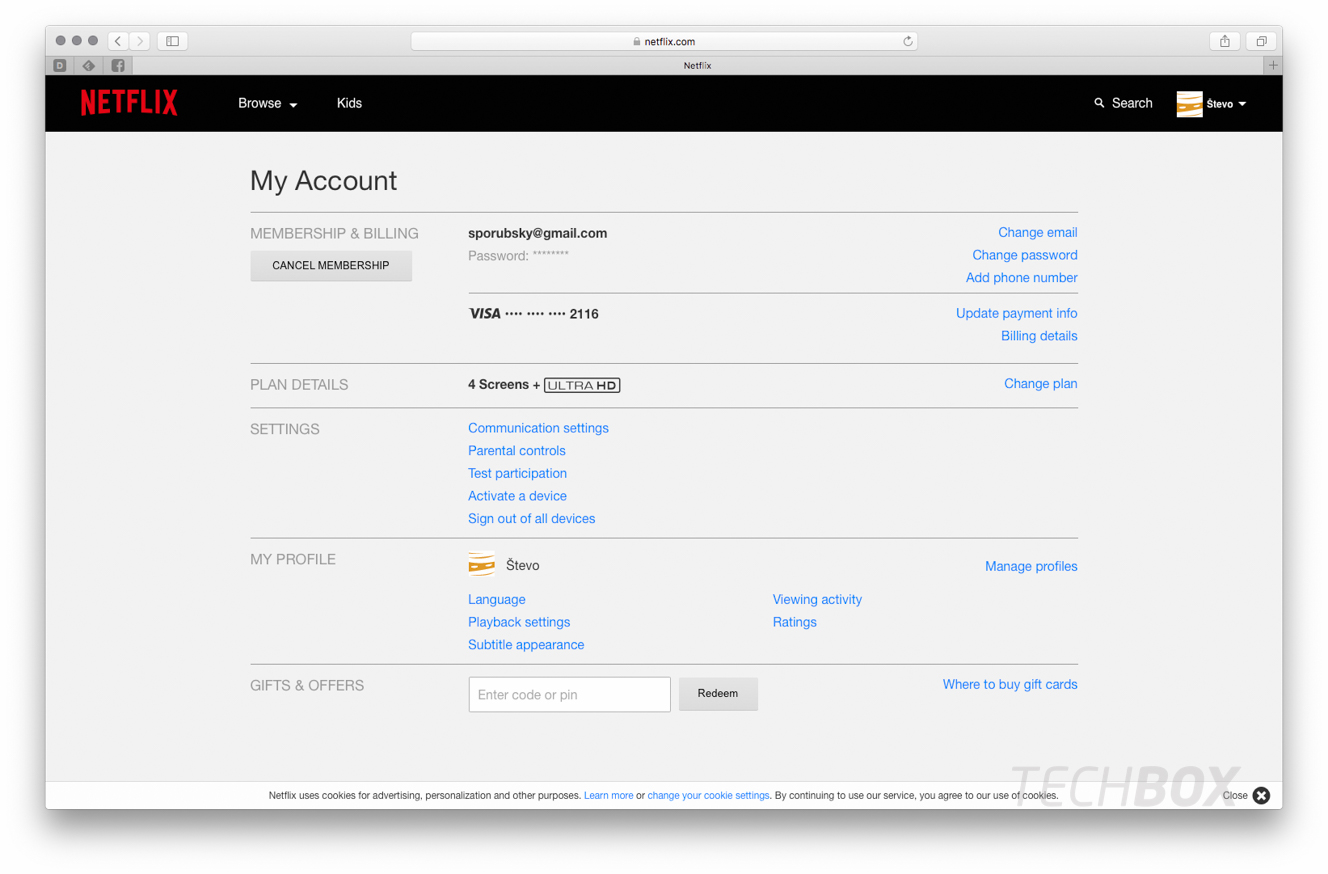Focus the Enter code or pin field
Viewport: 1328px width, 874px height.
[569, 694]
